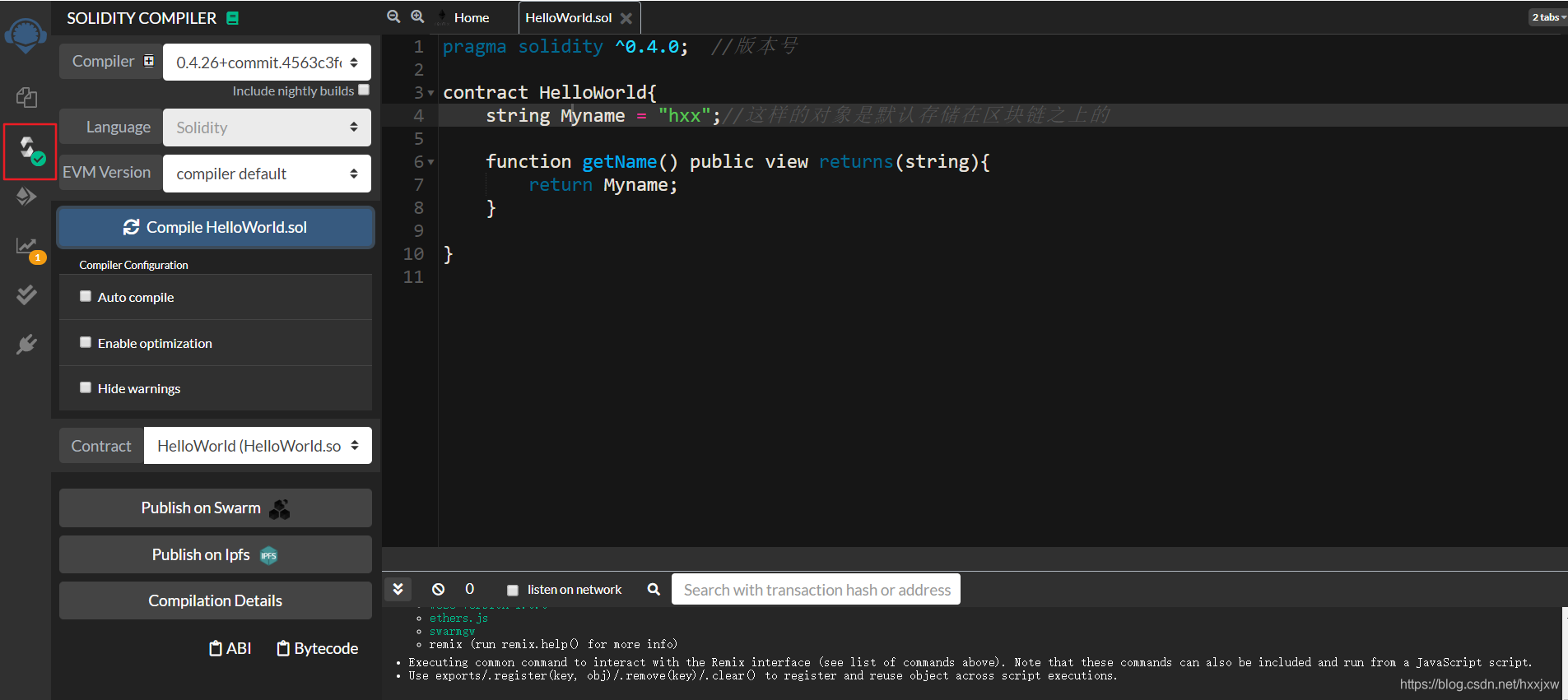Open the Testing double-check sidebar icon
The width and height of the screenshot is (1568, 700).
coord(26,295)
